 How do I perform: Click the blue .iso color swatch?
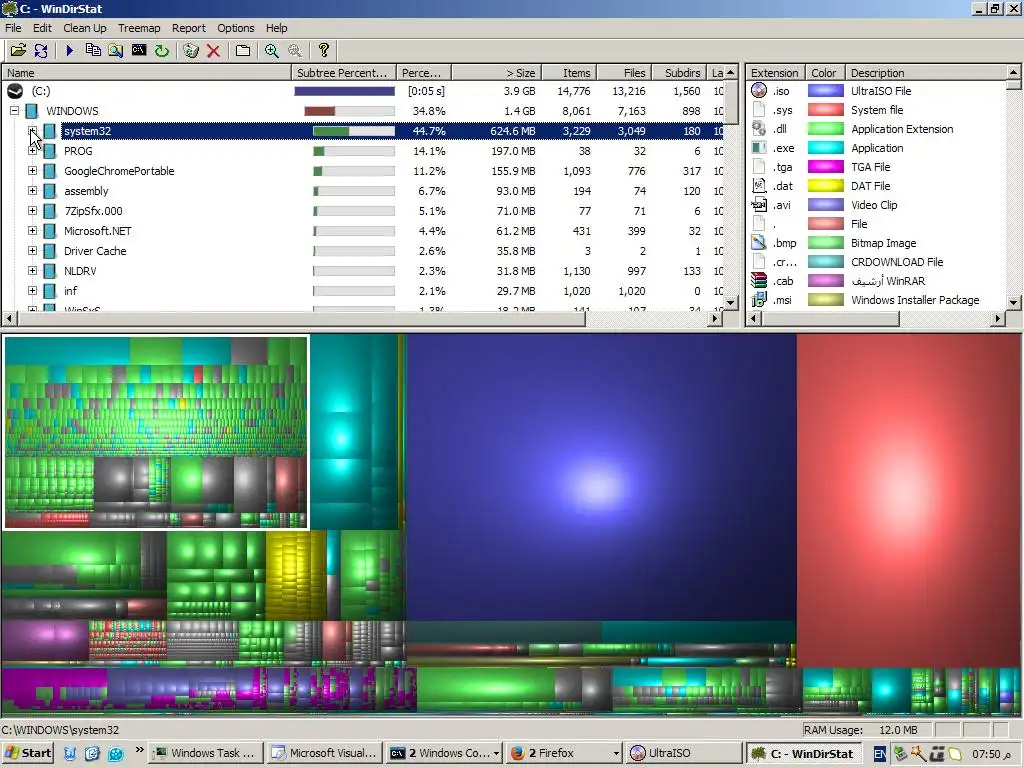tap(825, 91)
